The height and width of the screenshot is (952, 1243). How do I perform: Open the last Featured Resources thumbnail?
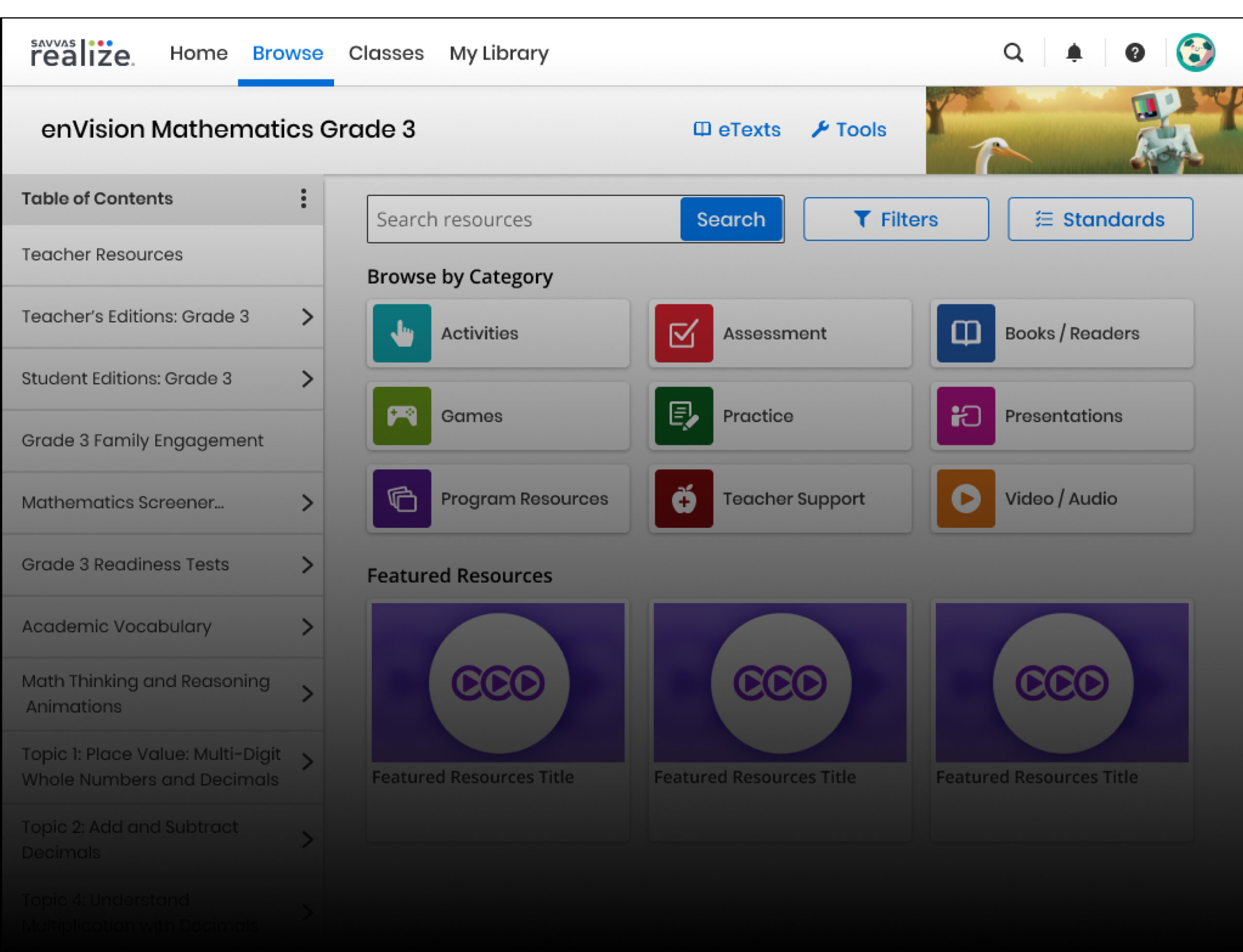pyautogui.click(x=1061, y=682)
